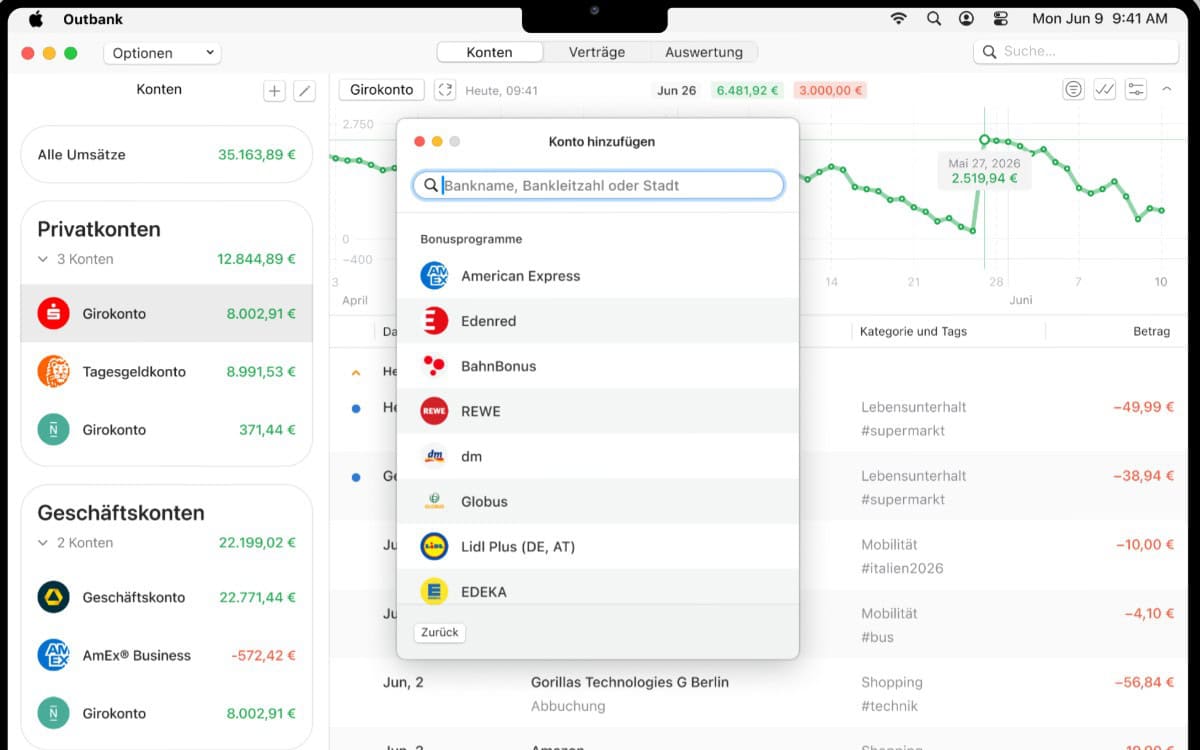Open the Apple menu

pyautogui.click(x=36, y=18)
